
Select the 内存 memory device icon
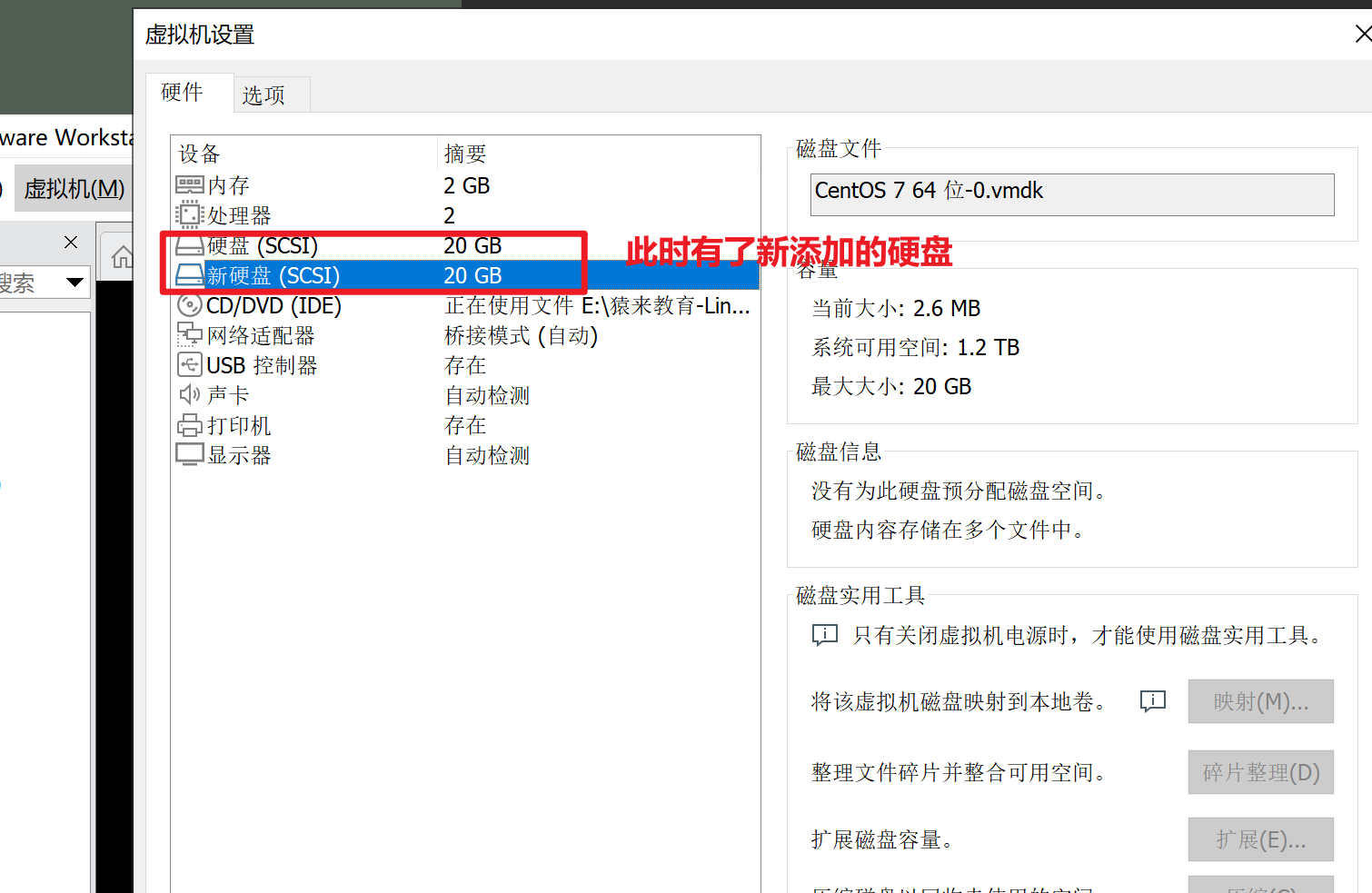[188, 184]
